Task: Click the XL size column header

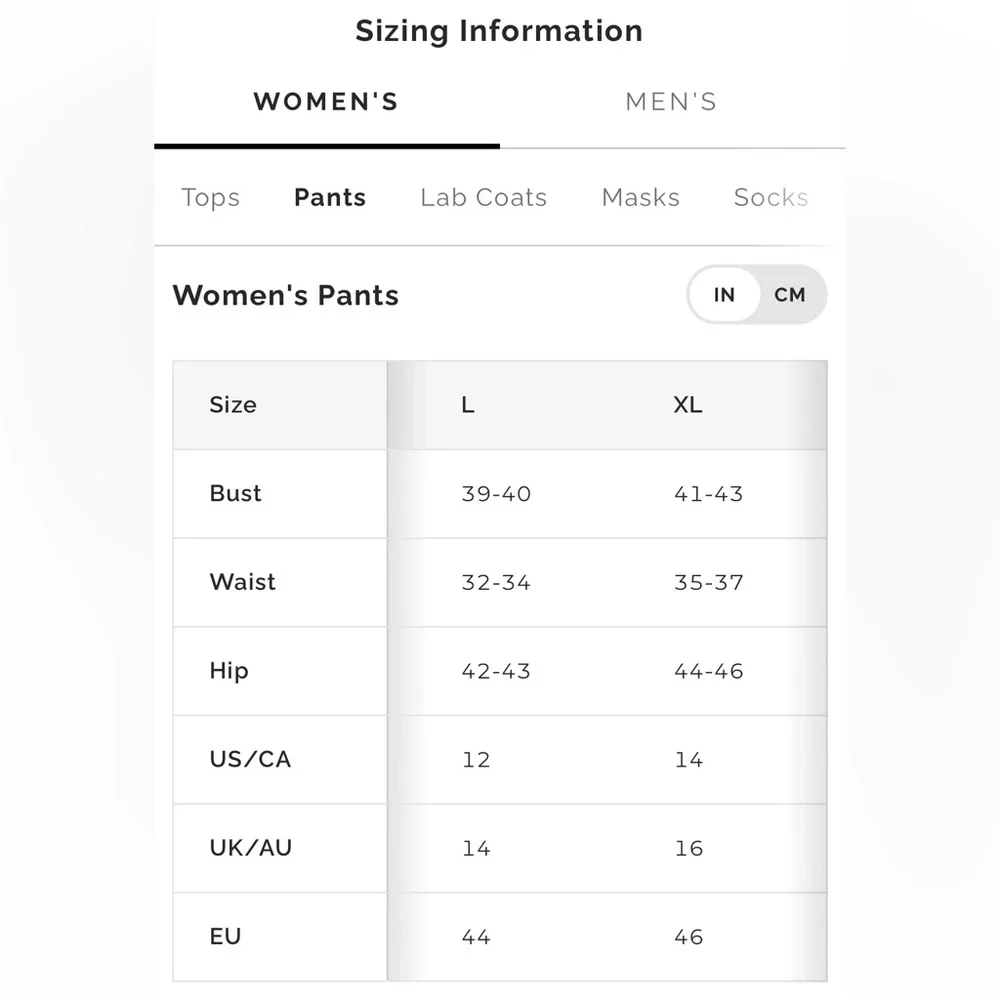Action: pyautogui.click(x=688, y=405)
